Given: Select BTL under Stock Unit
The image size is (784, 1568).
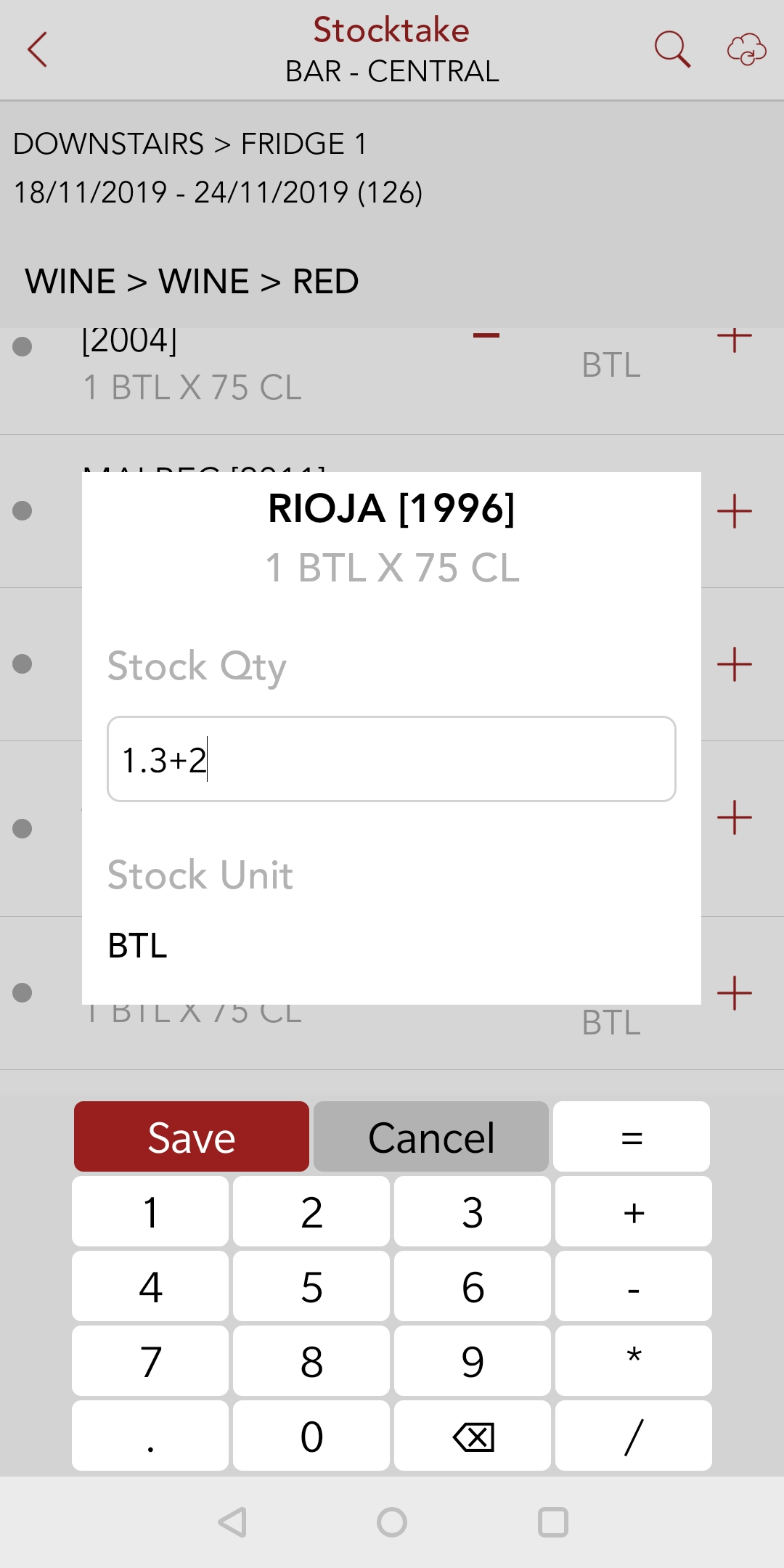Looking at the screenshot, I should point(138,945).
